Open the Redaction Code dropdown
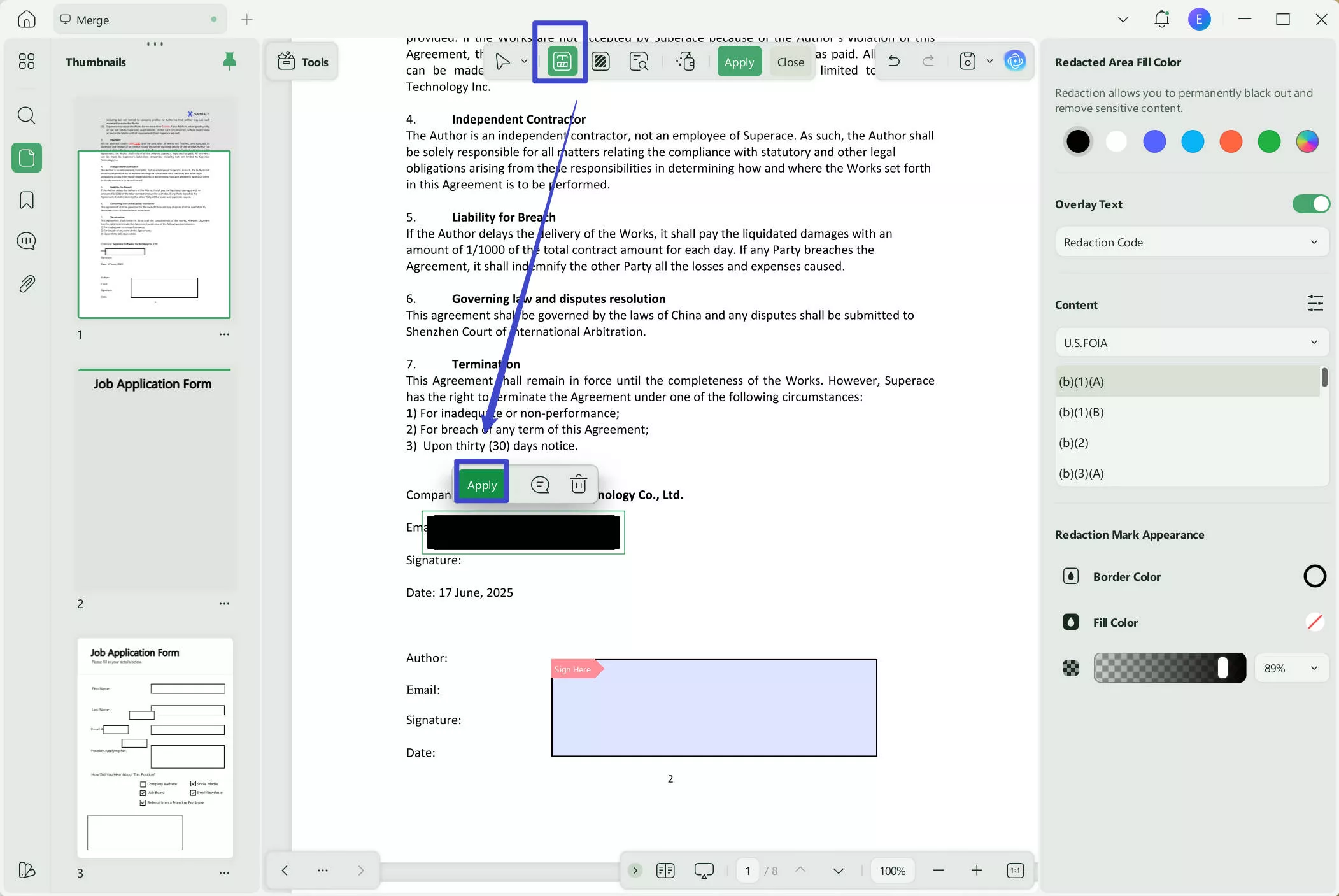 point(1191,242)
